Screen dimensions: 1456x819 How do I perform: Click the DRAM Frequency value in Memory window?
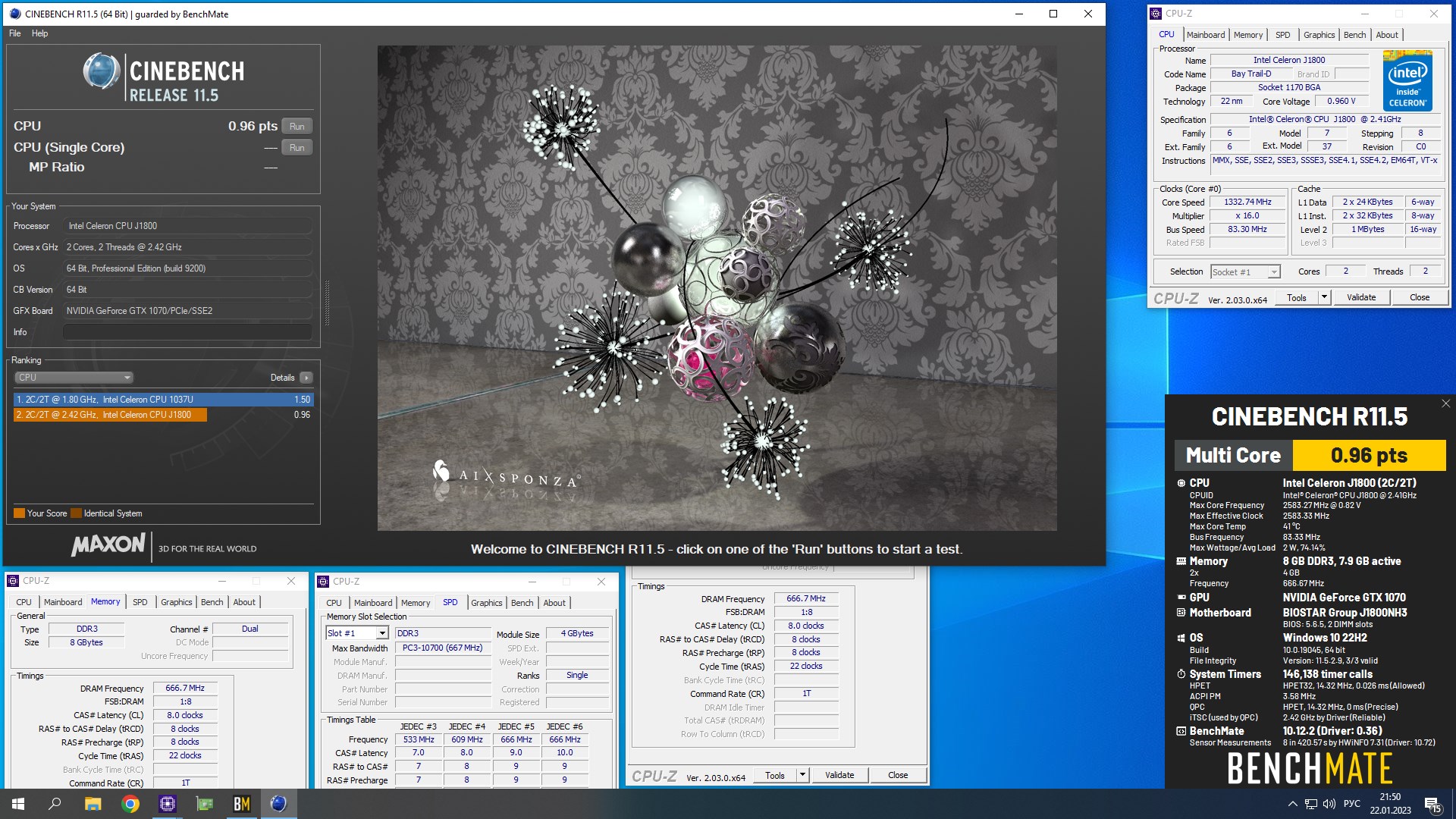pos(185,689)
